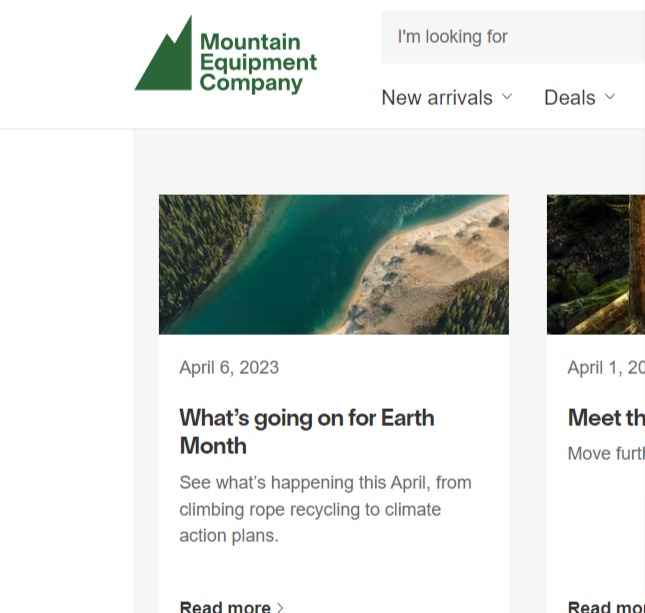Expand the chevron beside New arrivals
Viewport: 645px width, 613px height.
pyautogui.click(x=507, y=97)
